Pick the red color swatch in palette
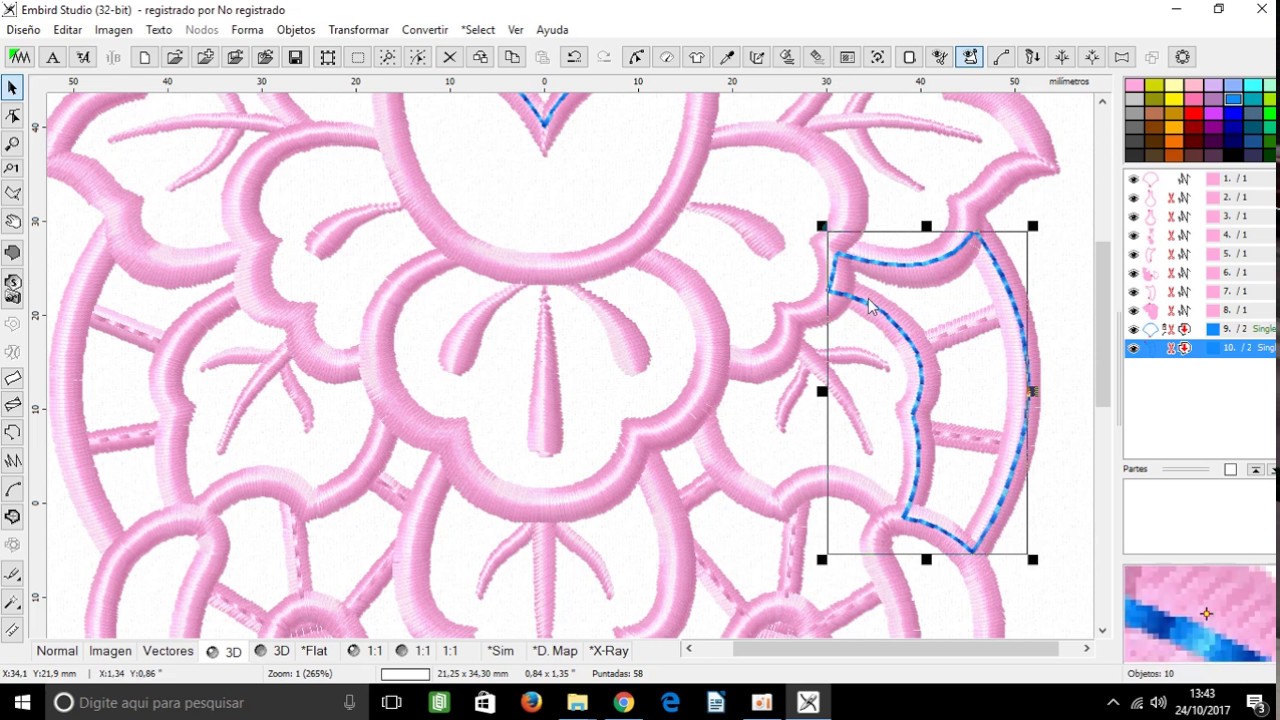Image resolution: width=1280 pixels, height=720 pixels. (1193, 113)
